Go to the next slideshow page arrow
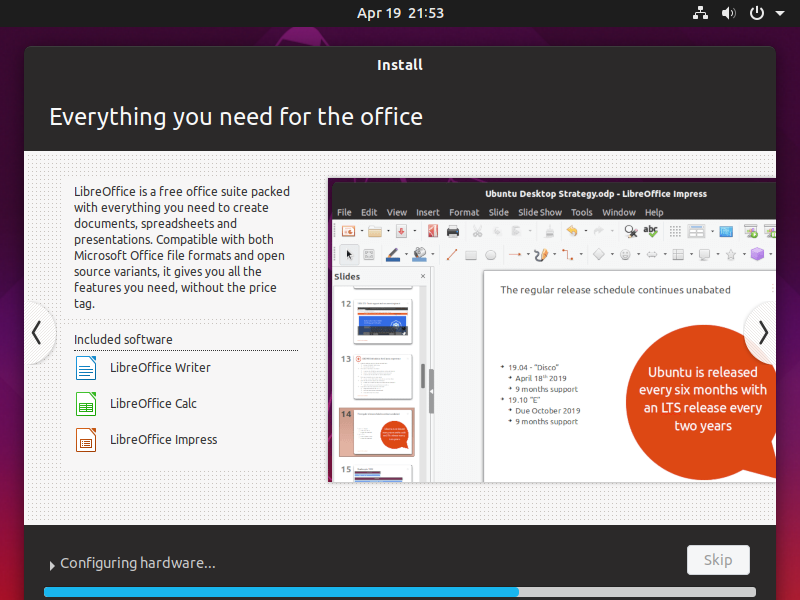Image resolution: width=800 pixels, height=600 pixels. [762, 333]
